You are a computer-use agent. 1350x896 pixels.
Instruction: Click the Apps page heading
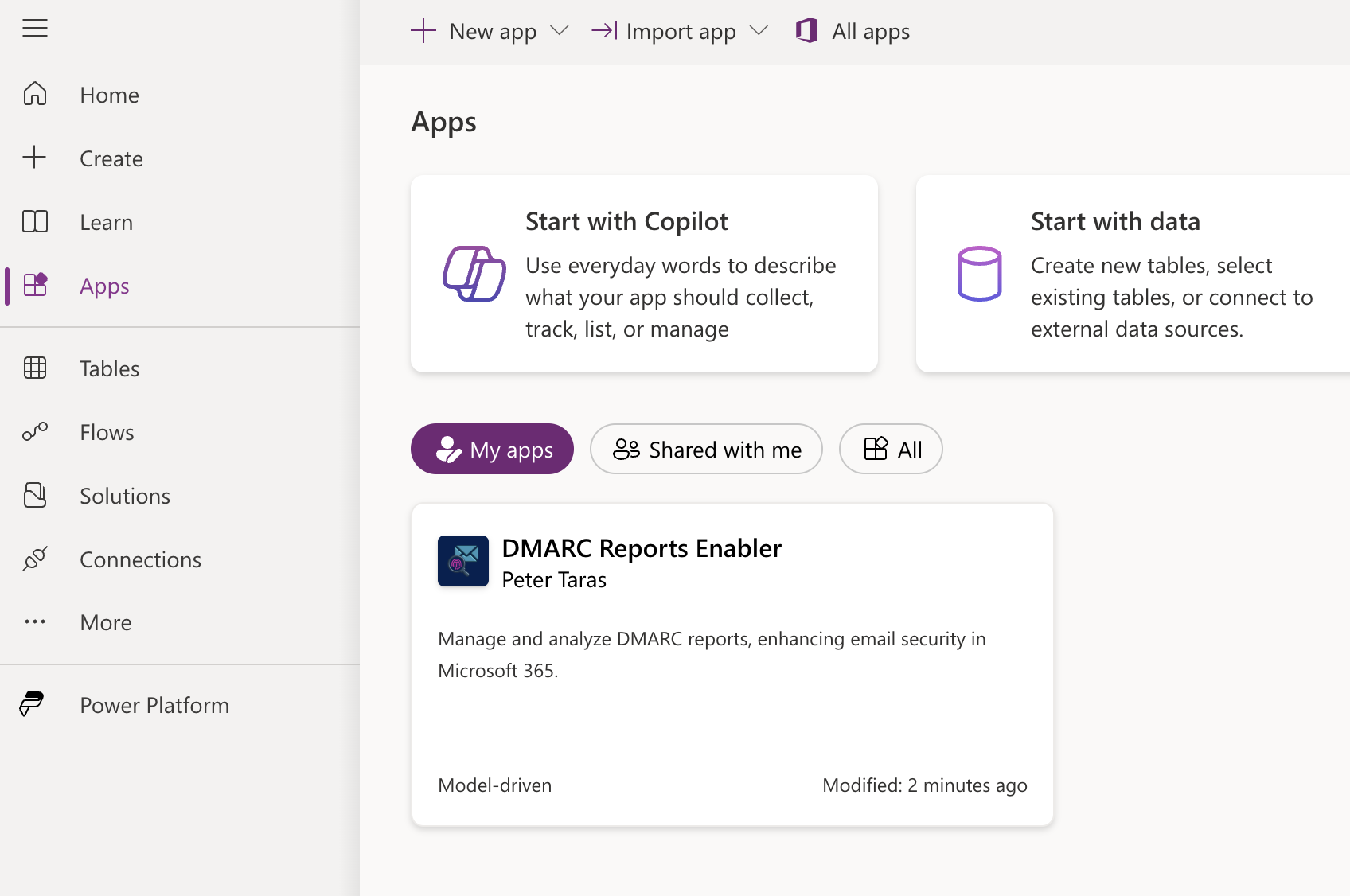(x=443, y=123)
